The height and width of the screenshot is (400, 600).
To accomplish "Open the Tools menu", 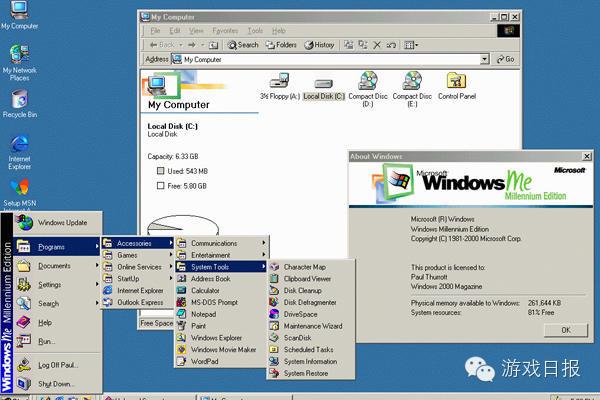I will coord(255,31).
